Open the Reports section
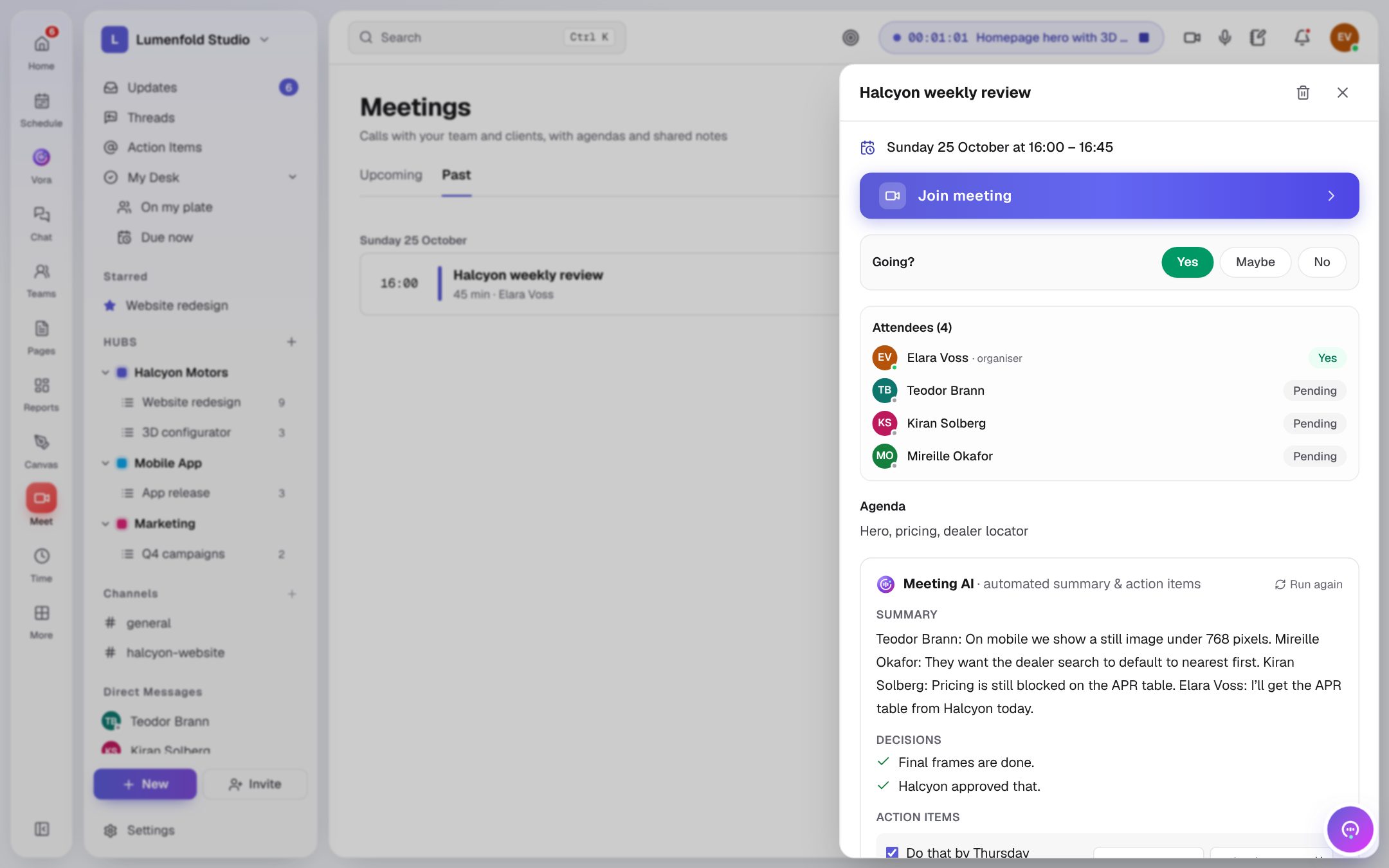This screenshot has width=1389, height=868. click(x=41, y=393)
